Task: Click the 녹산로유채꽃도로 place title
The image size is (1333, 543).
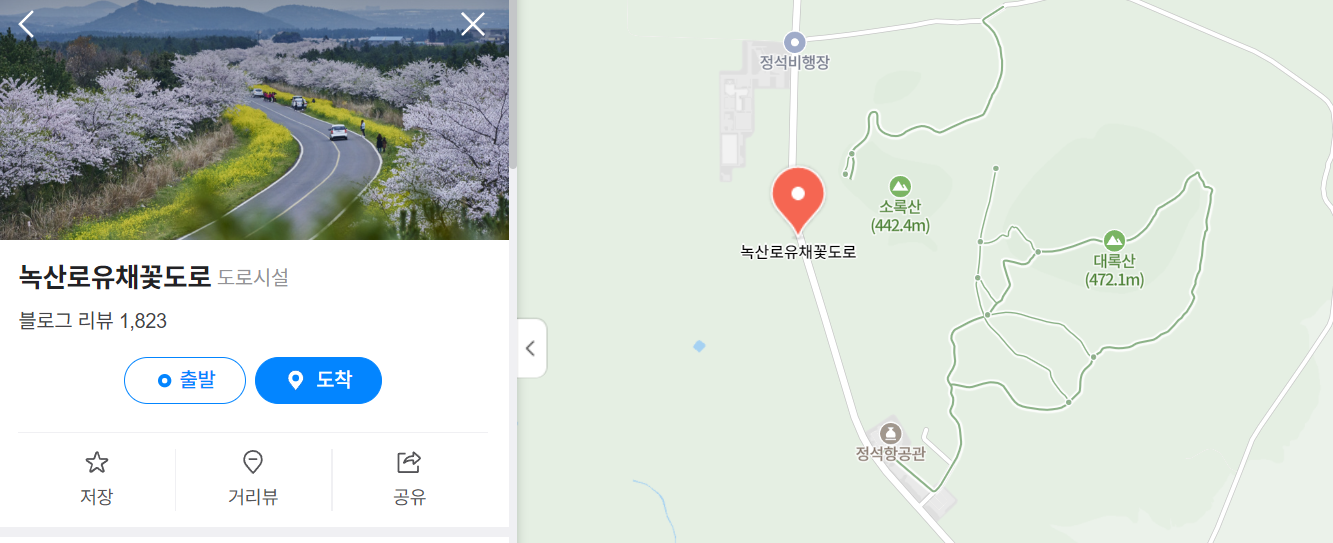Action: point(115,276)
